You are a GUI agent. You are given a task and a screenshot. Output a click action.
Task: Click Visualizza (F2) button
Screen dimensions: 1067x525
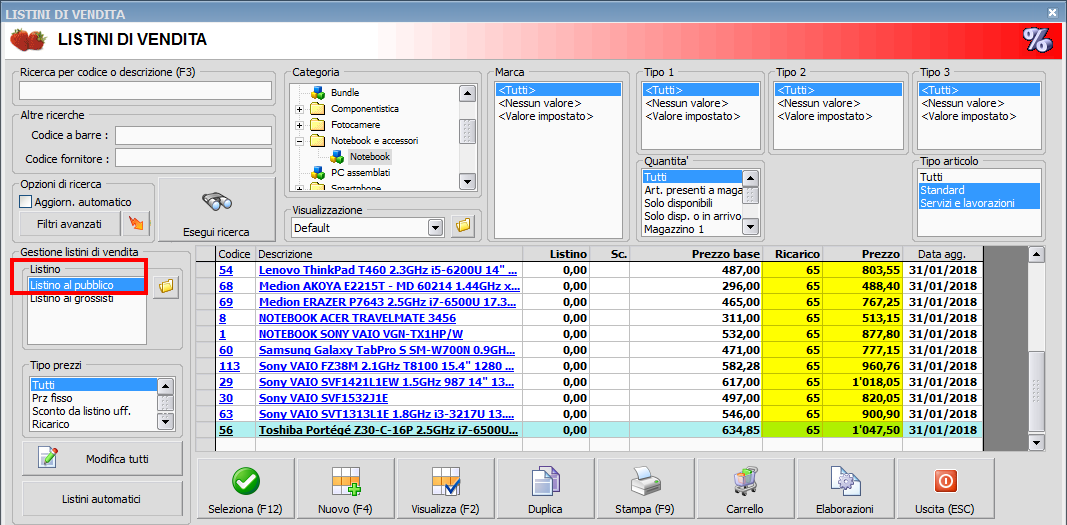[x=446, y=488]
